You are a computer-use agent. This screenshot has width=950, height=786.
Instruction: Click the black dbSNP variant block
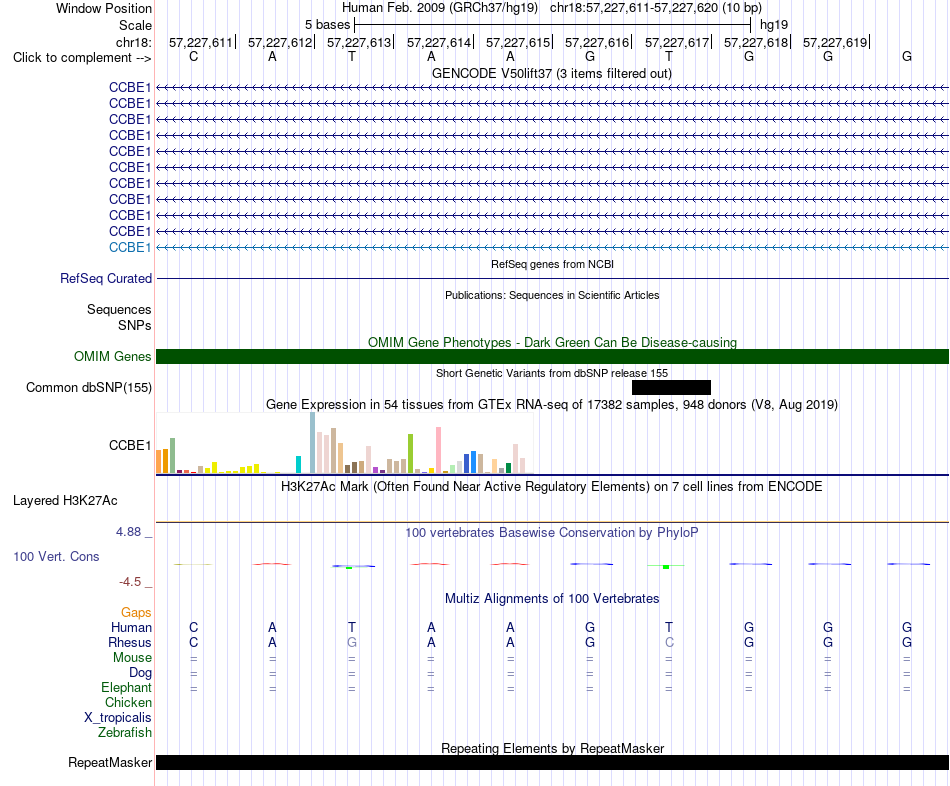671,387
